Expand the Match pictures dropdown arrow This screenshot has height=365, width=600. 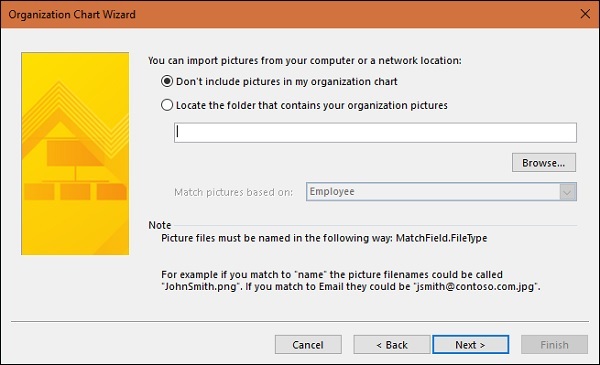[567, 192]
